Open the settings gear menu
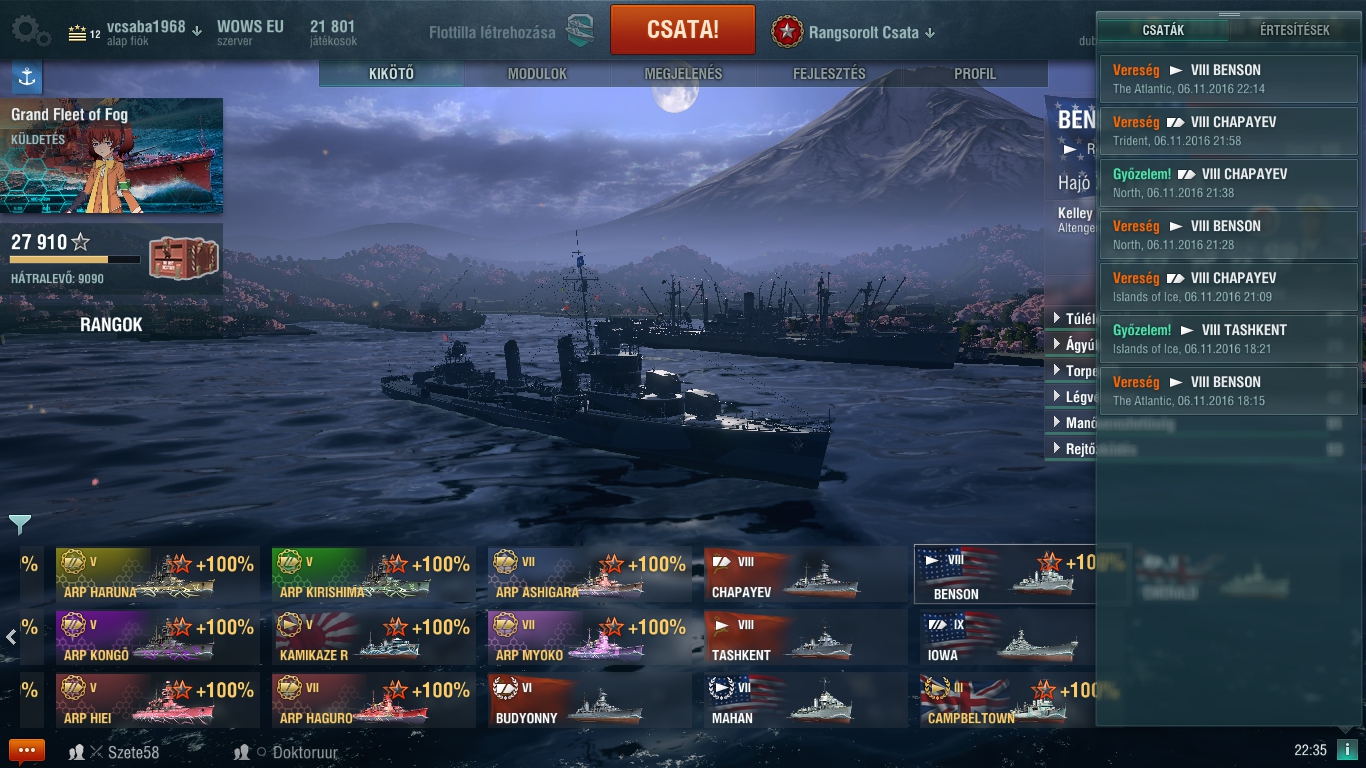This screenshot has width=1366, height=768. point(31,31)
